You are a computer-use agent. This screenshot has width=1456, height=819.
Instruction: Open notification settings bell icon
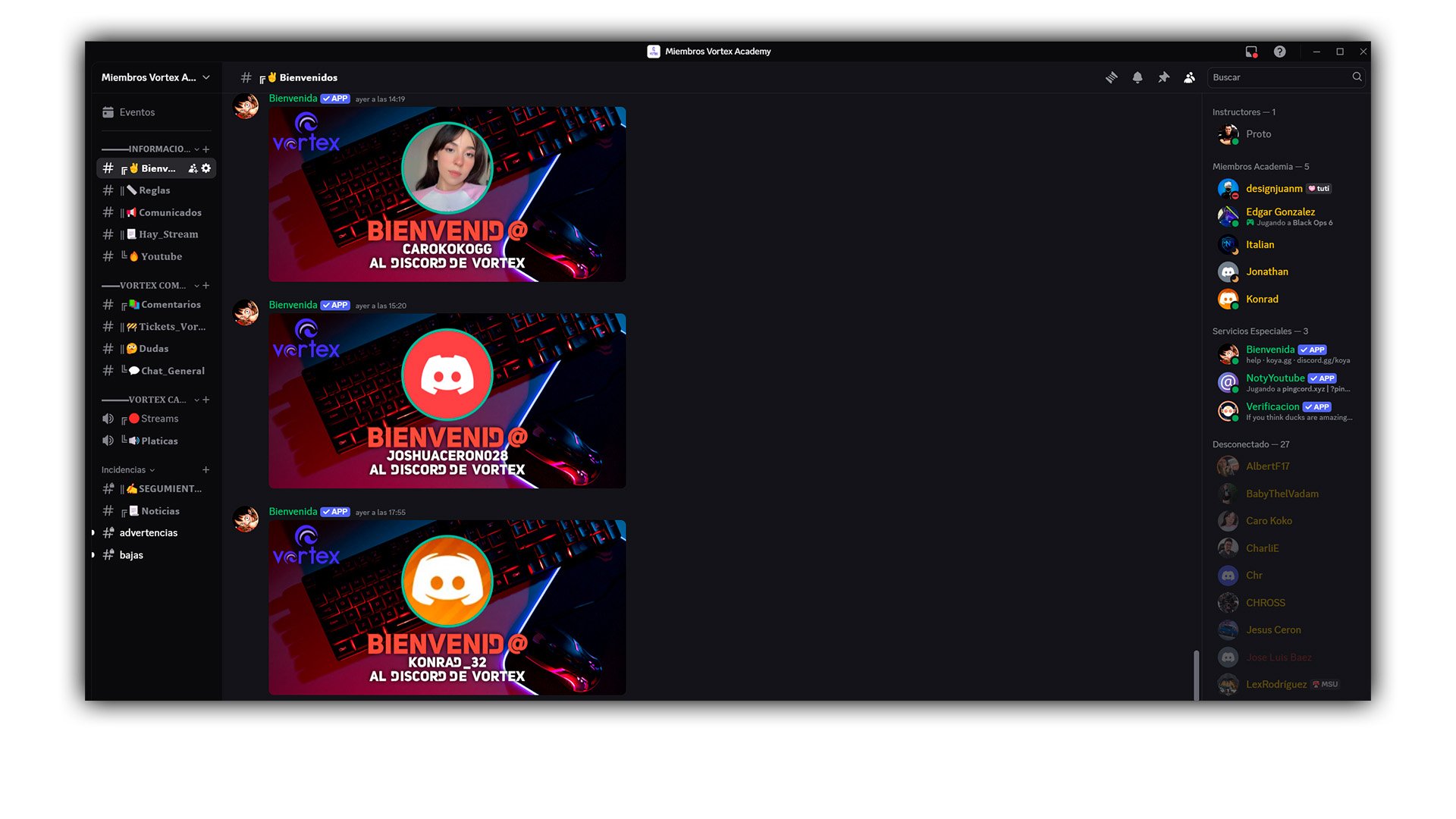[x=1137, y=77]
